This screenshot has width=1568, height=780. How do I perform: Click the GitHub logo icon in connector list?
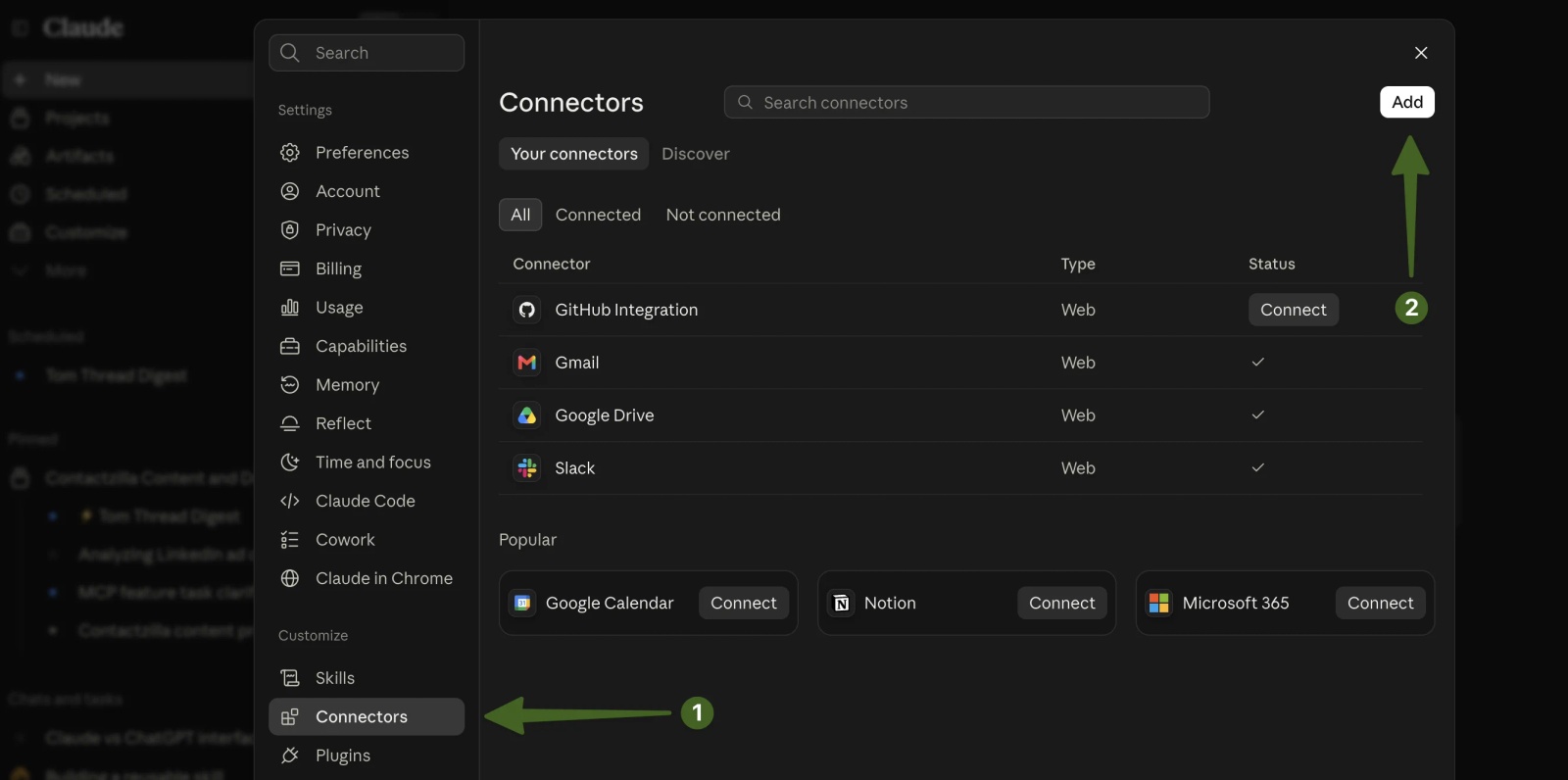tap(527, 310)
